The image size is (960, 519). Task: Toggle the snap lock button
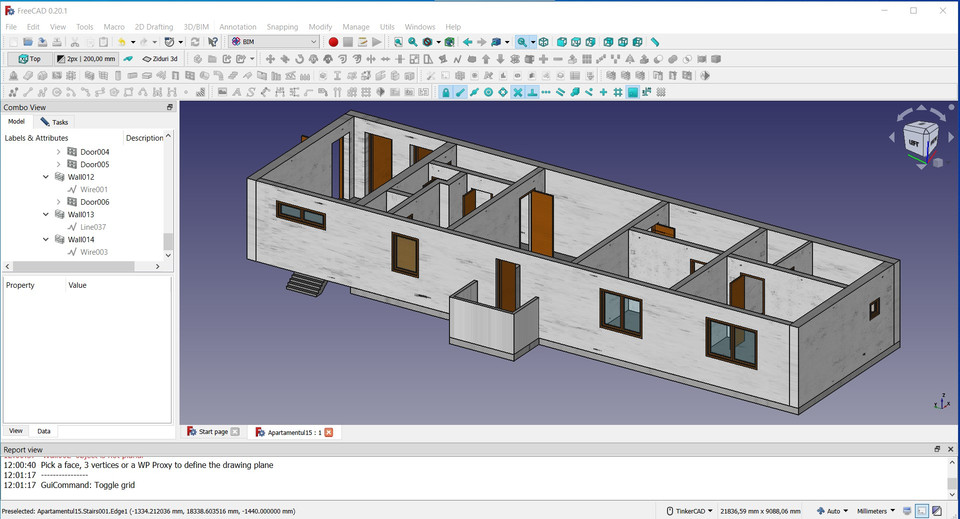click(x=446, y=92)
